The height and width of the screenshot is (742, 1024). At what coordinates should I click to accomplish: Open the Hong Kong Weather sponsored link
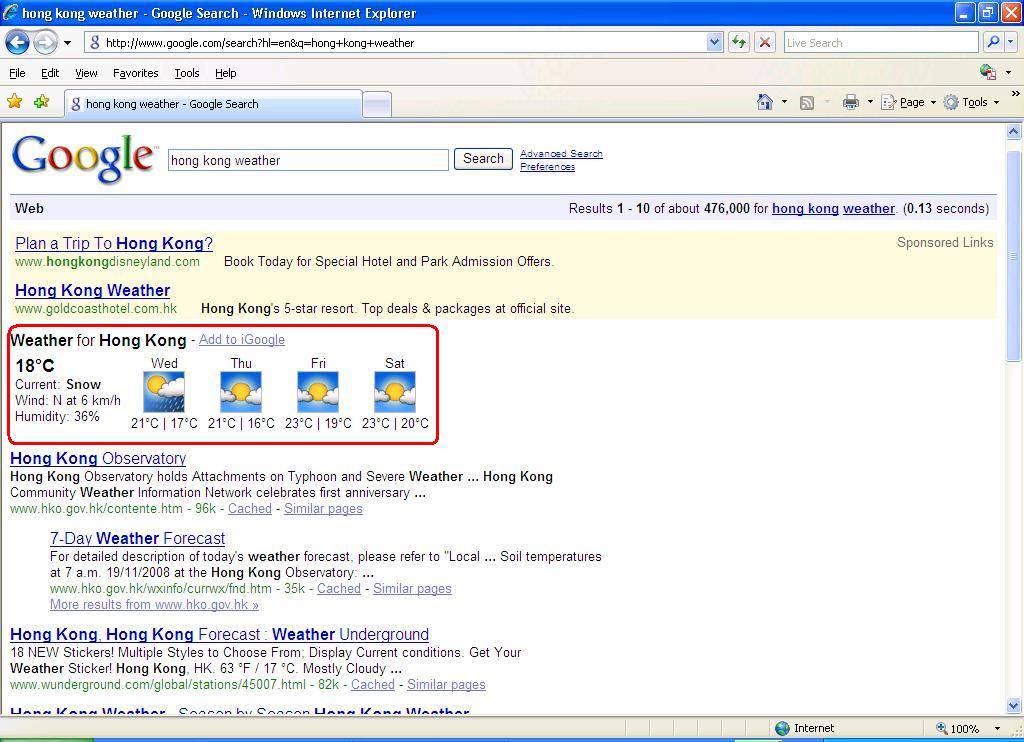92,291
